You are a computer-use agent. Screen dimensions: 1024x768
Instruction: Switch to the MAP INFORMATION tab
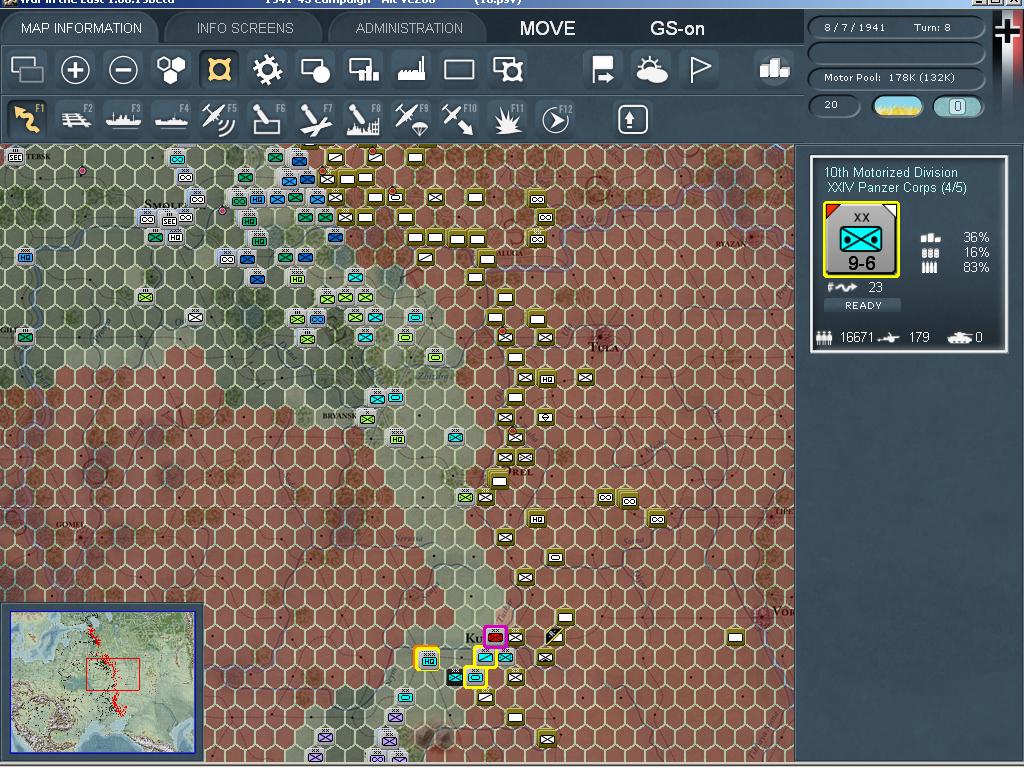point(81,28)
